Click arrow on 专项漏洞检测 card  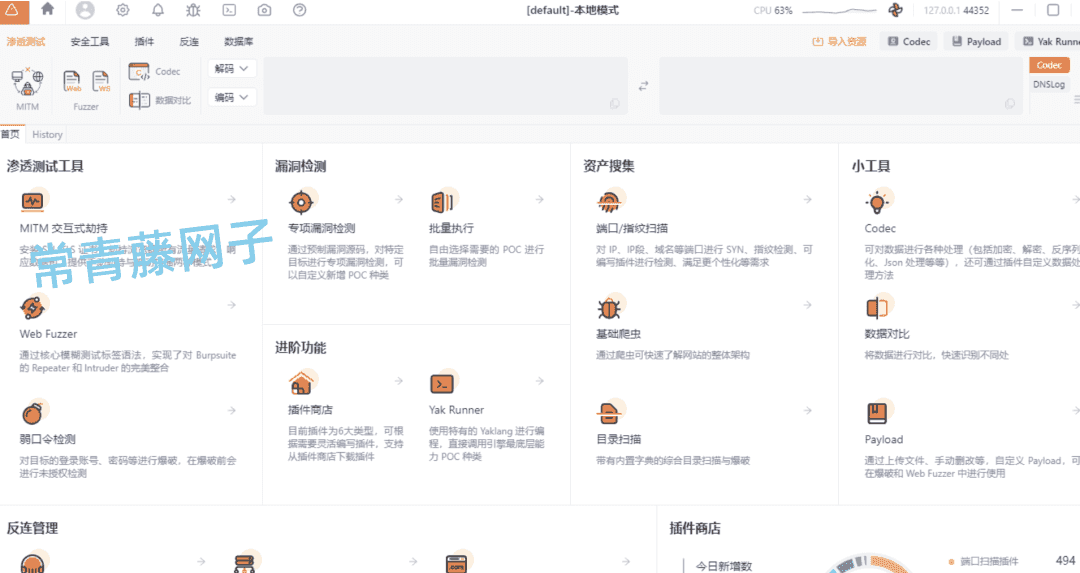coord(399,199)
